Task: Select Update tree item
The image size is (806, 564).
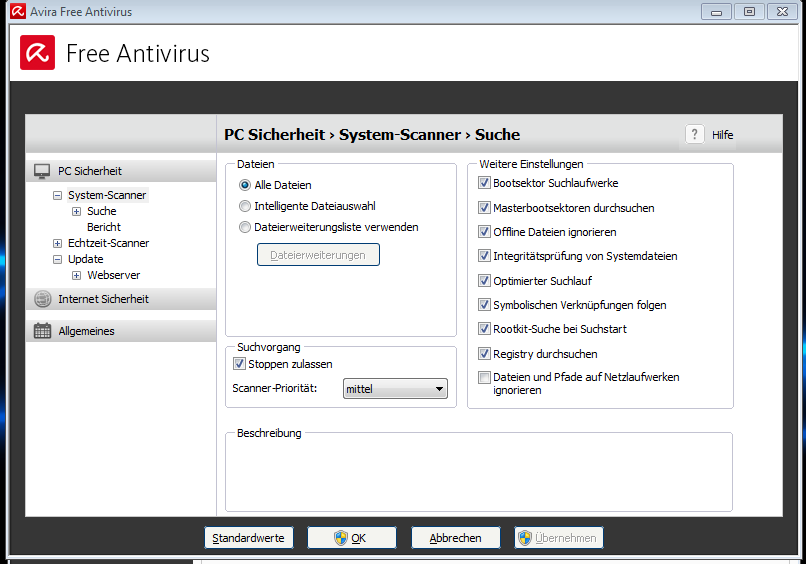Action: coord(86,259)
